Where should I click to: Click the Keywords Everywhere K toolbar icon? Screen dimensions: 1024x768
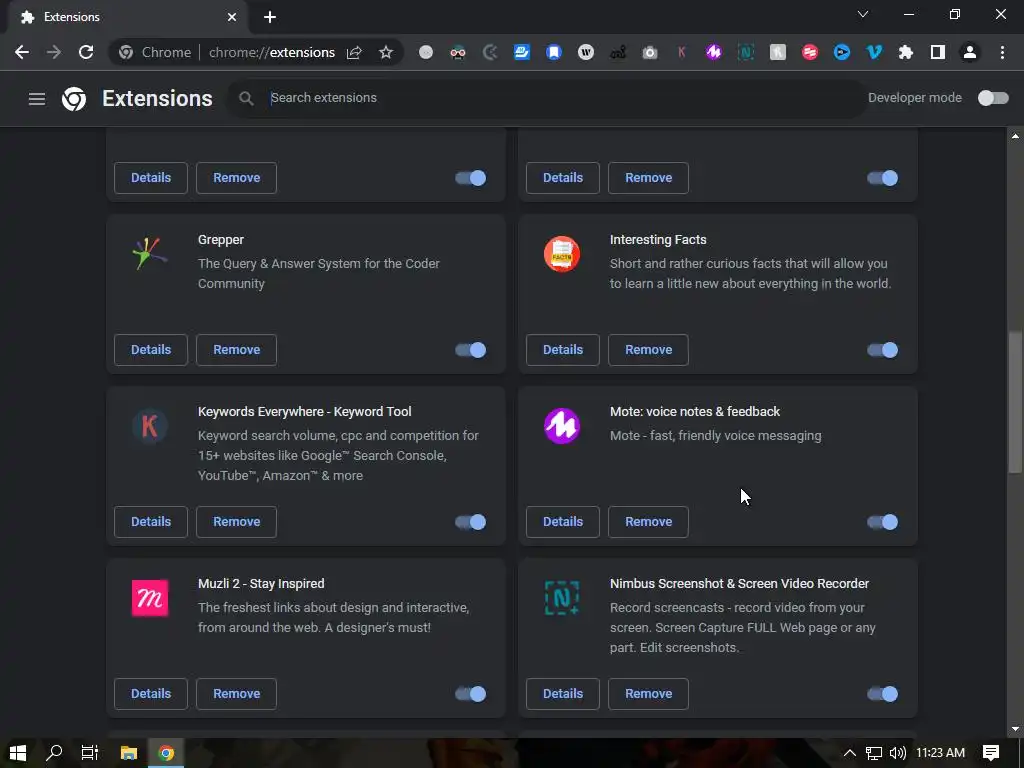(x=682, y=52)
